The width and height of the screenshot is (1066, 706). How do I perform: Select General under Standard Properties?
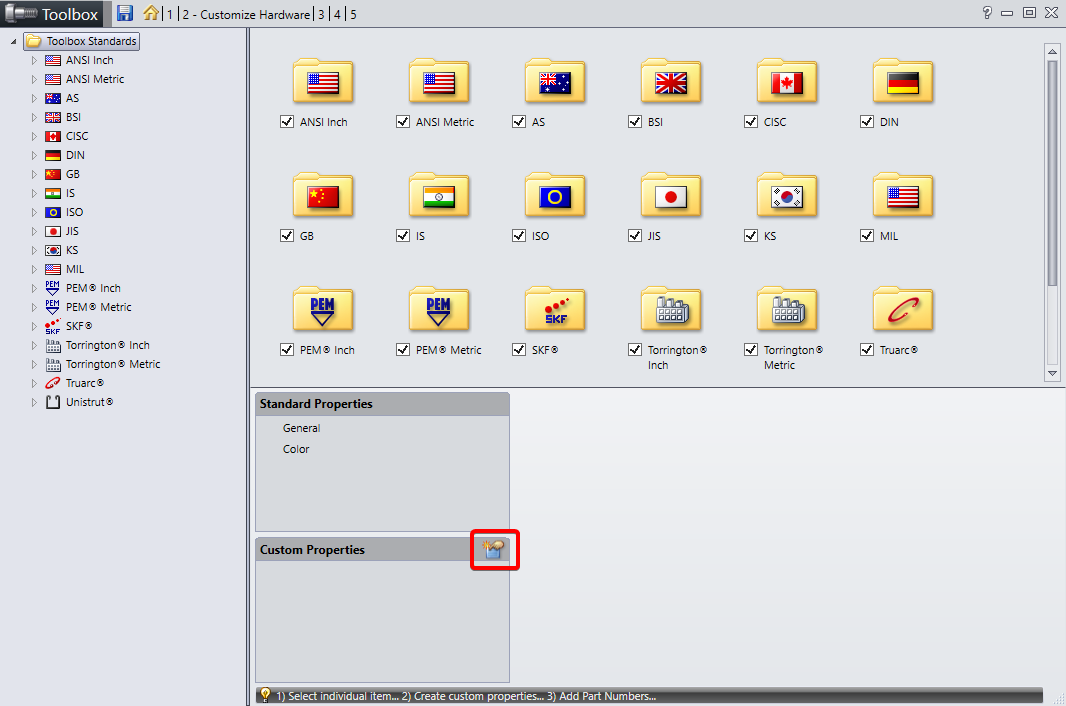301,428
